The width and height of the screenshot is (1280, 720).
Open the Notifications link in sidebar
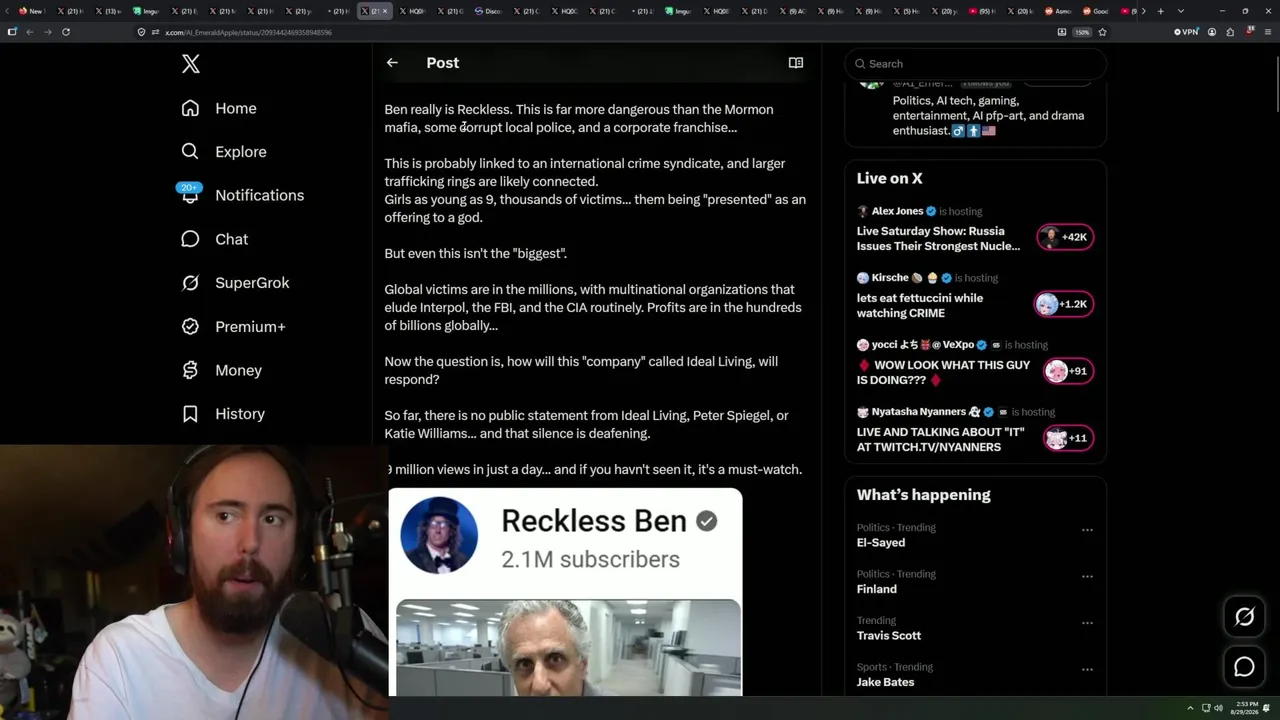[260, 195]
